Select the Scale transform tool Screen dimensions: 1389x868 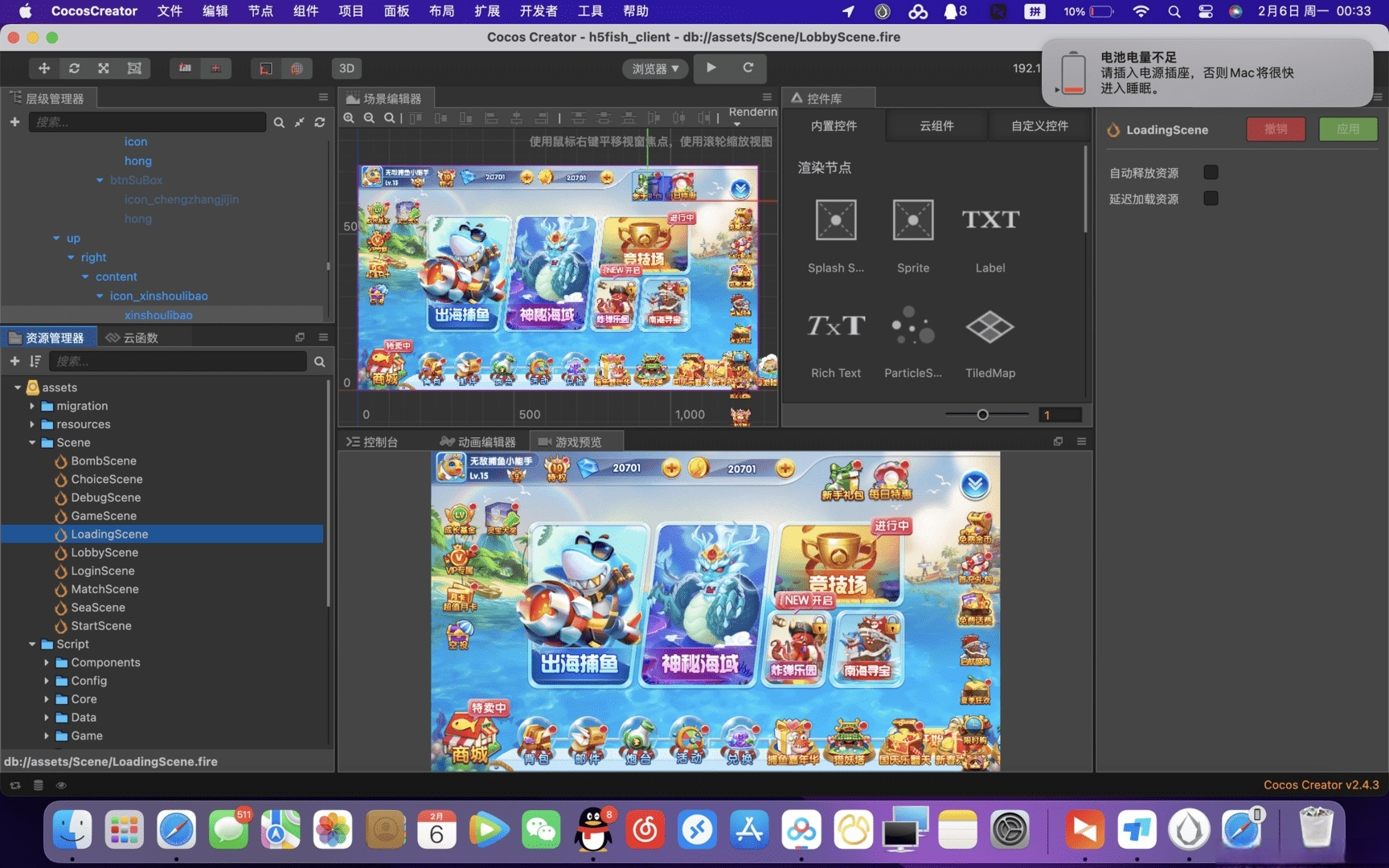coord(103,68)
